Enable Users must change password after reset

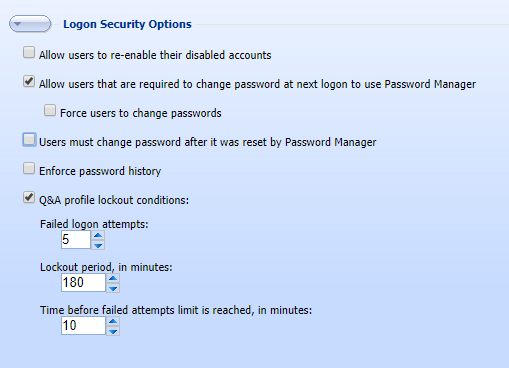point(29,140)
